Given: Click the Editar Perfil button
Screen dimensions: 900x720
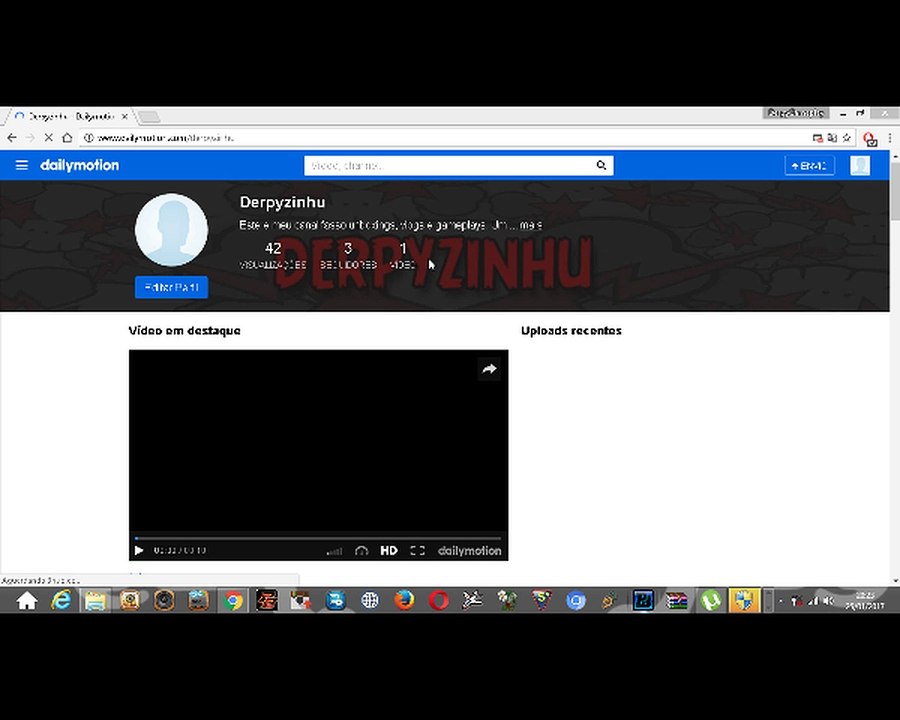Looking at the screenshot, I should (172, 287).
